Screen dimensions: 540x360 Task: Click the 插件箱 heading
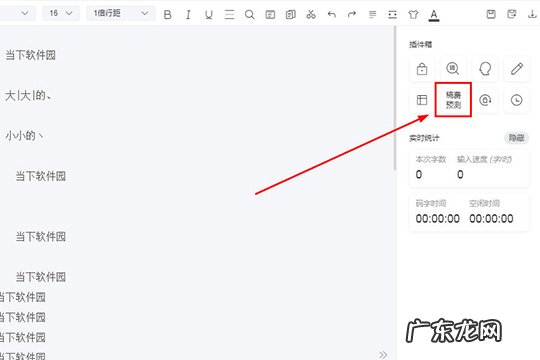pos(420,44)
